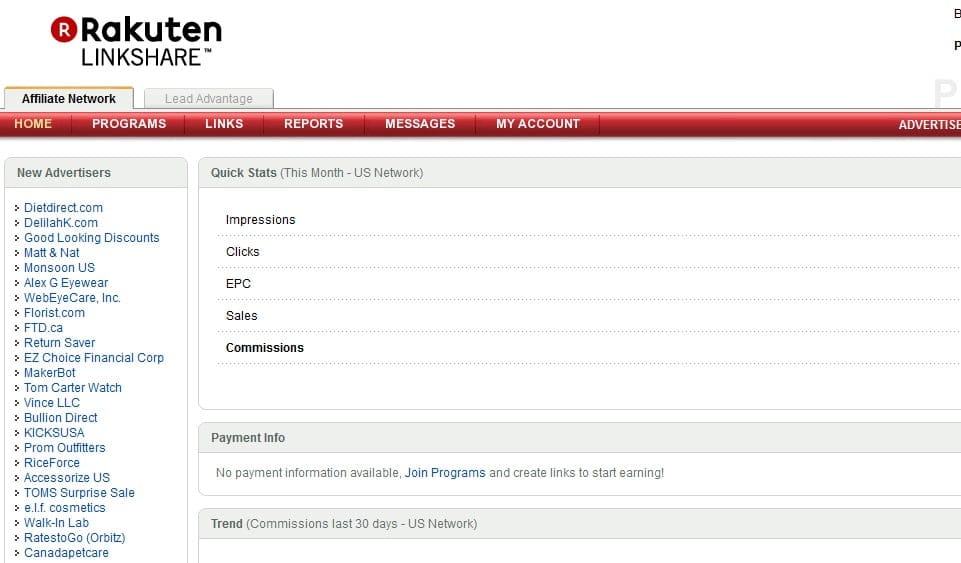Open the Canadapetcare advertiser link
Image resolution: width=961 pixels, height=563 pixels.
click(x=66, y=553)
